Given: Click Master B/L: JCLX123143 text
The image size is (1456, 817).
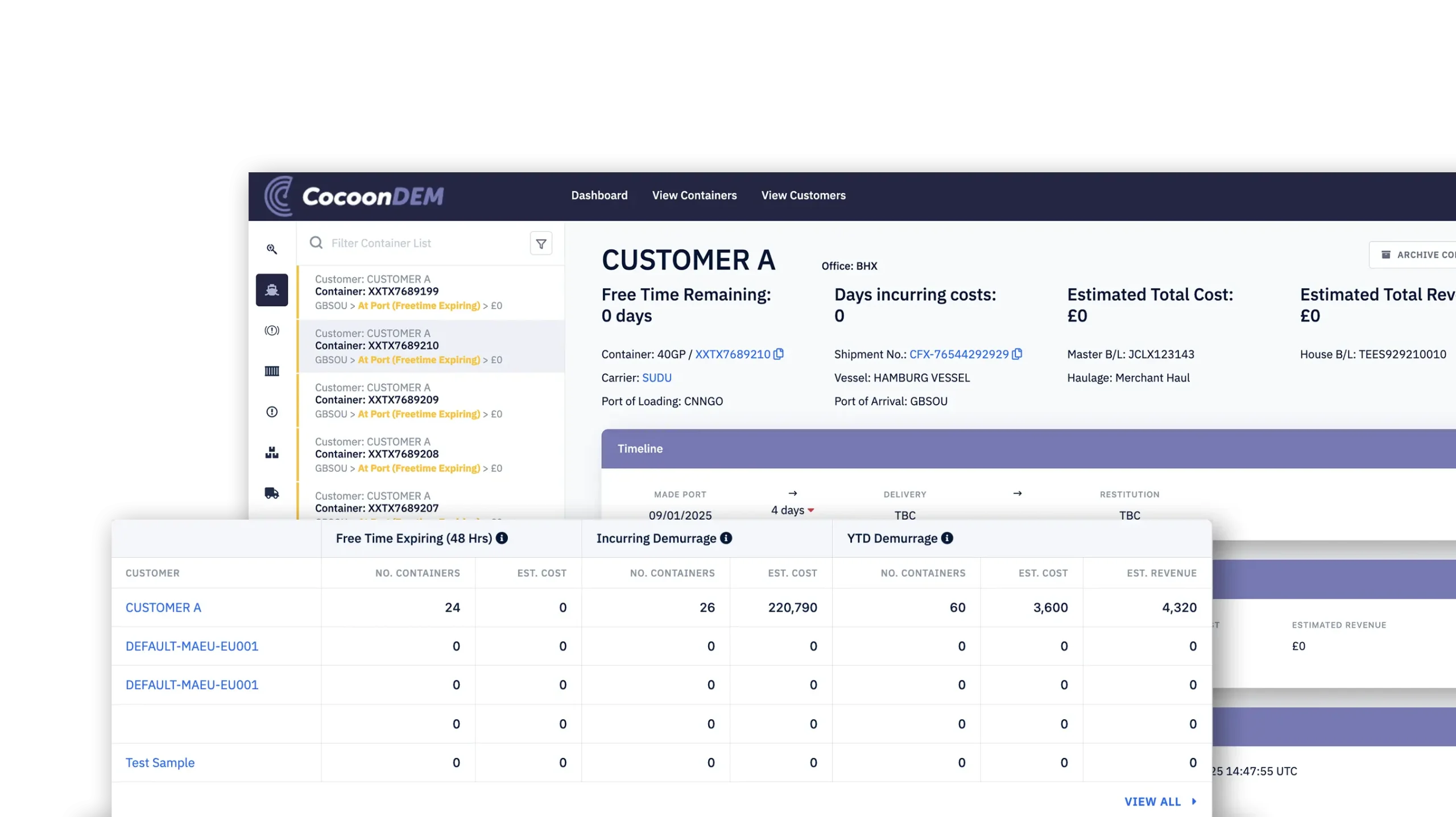Looking at the screenshot, I should (x=1131, y=354).
